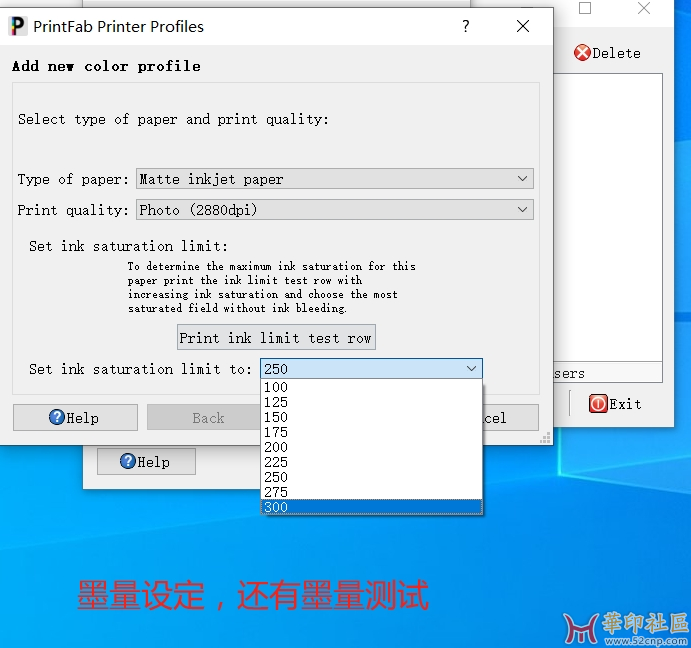Close the background window
Image resolution: width=691 pixels, height=648 pixels.
[644, 8]
